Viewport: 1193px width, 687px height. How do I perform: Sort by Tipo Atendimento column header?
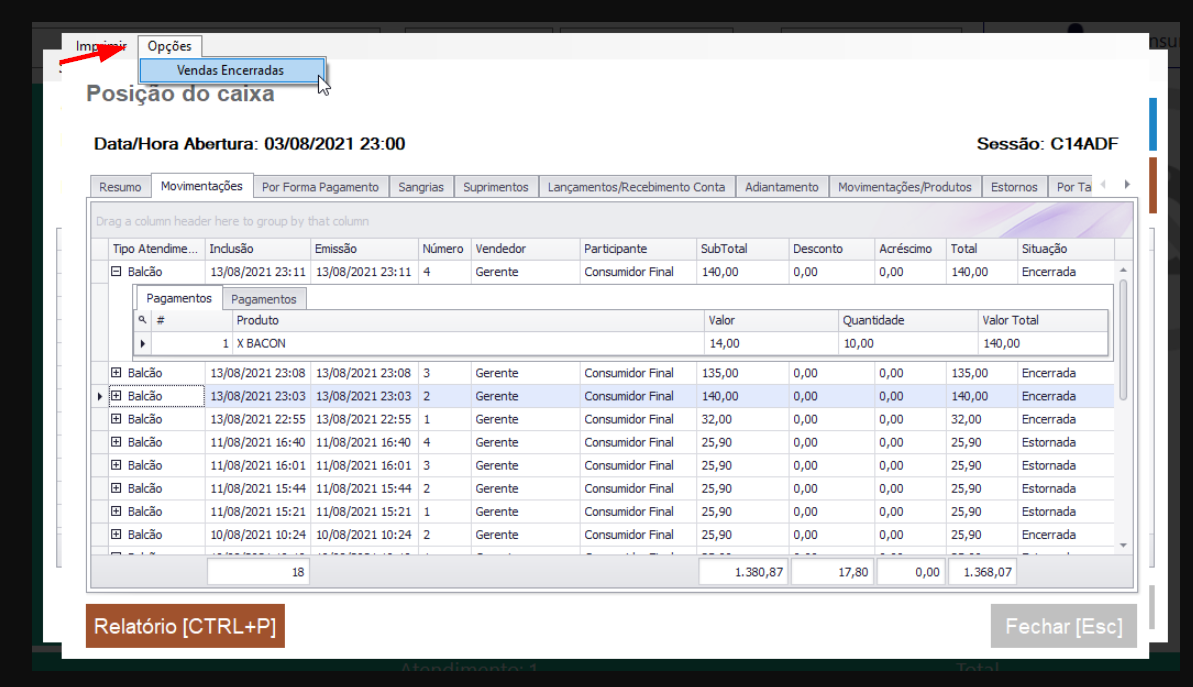coord(155,249)
